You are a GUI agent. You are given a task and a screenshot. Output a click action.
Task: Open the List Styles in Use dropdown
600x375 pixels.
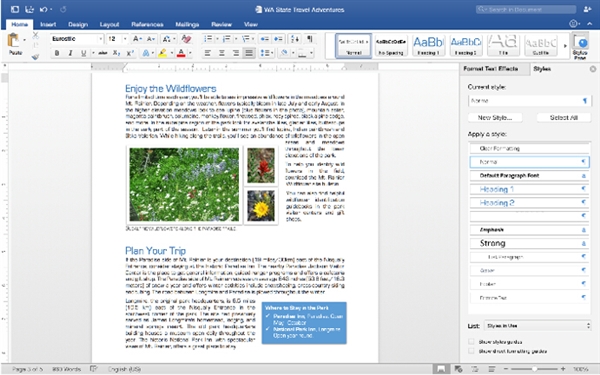click(x=537, y=326)
